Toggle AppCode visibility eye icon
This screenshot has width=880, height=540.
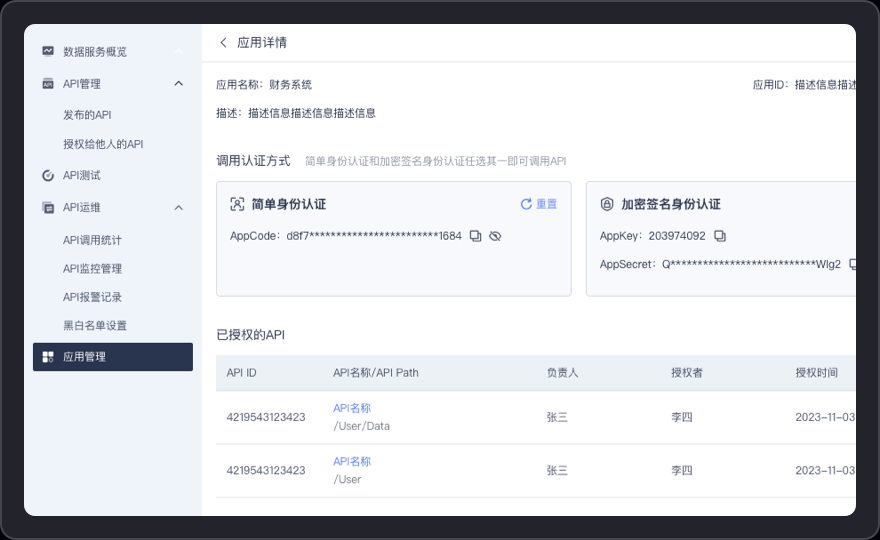pos(495,236)
